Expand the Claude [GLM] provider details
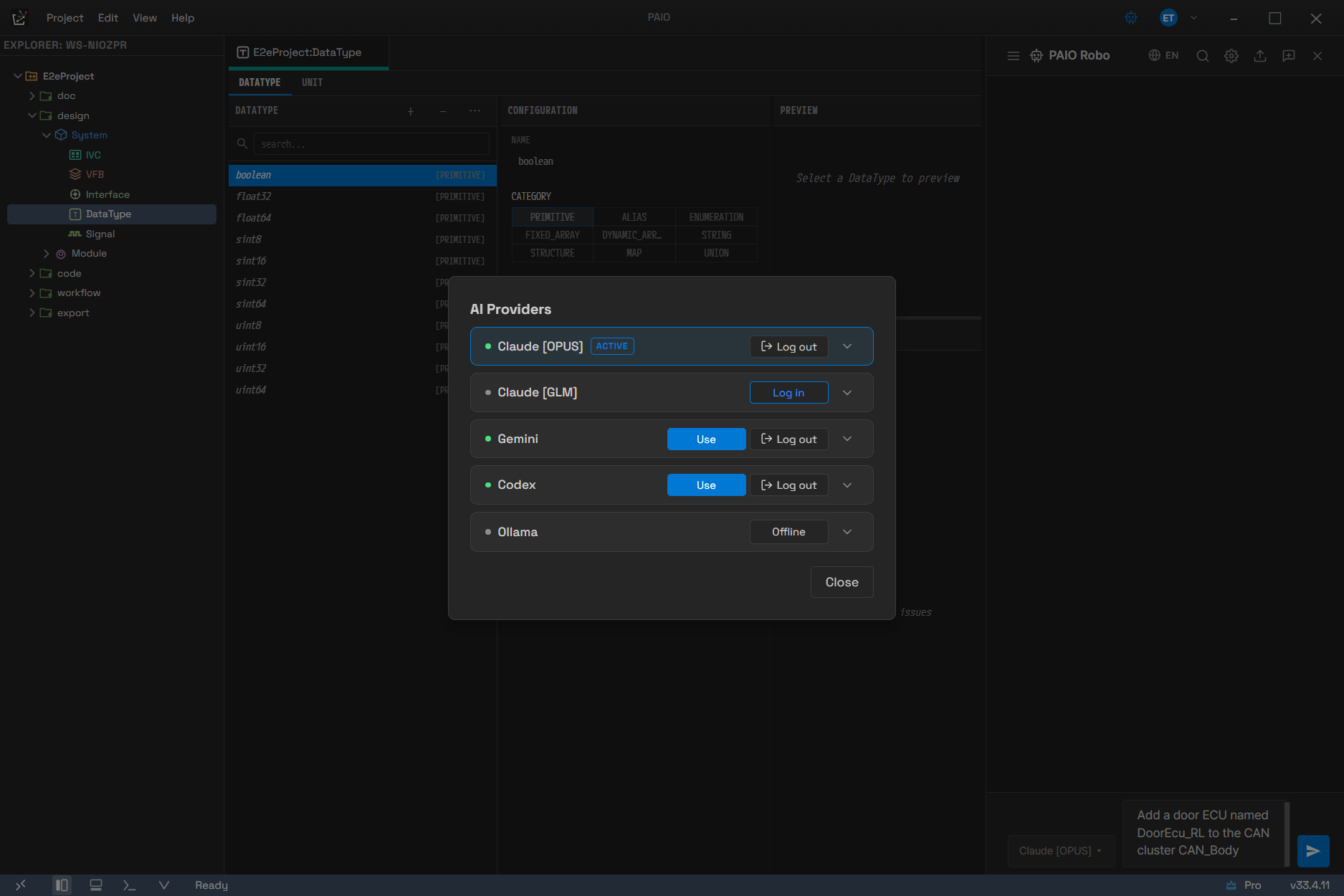The height and width of the screenshot is (896, 1344). coord(847,393)
